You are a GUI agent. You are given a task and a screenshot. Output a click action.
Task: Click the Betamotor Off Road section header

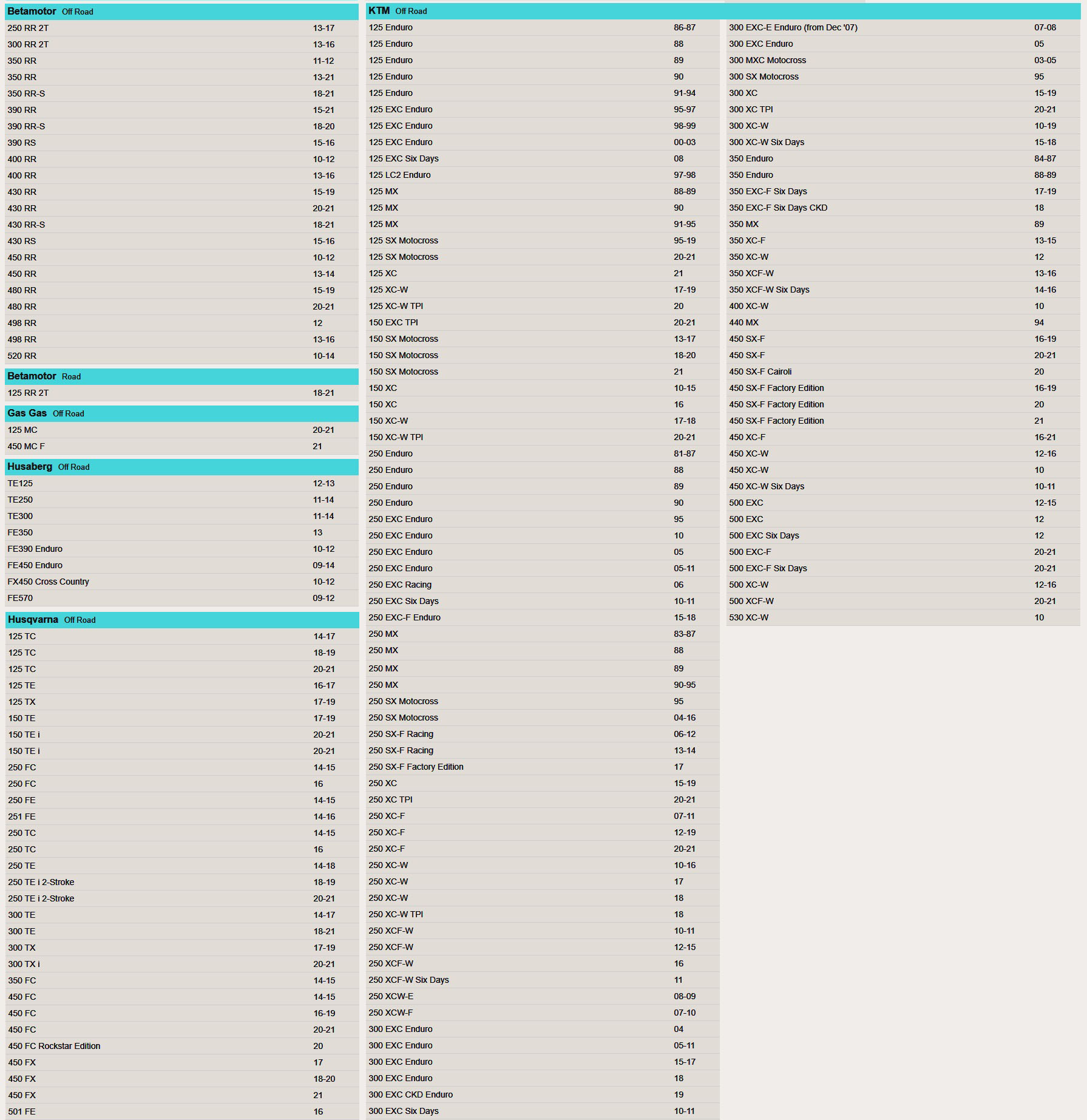click(181, 12)
